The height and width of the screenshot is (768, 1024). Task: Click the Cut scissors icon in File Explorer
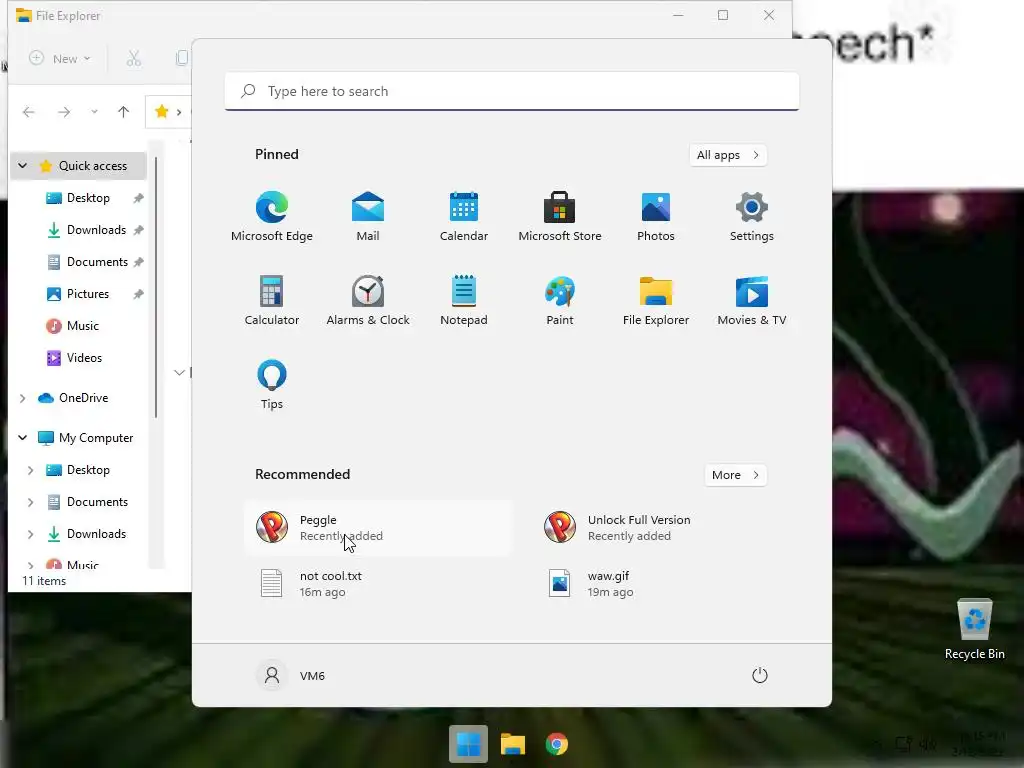[x=134, y=59]
